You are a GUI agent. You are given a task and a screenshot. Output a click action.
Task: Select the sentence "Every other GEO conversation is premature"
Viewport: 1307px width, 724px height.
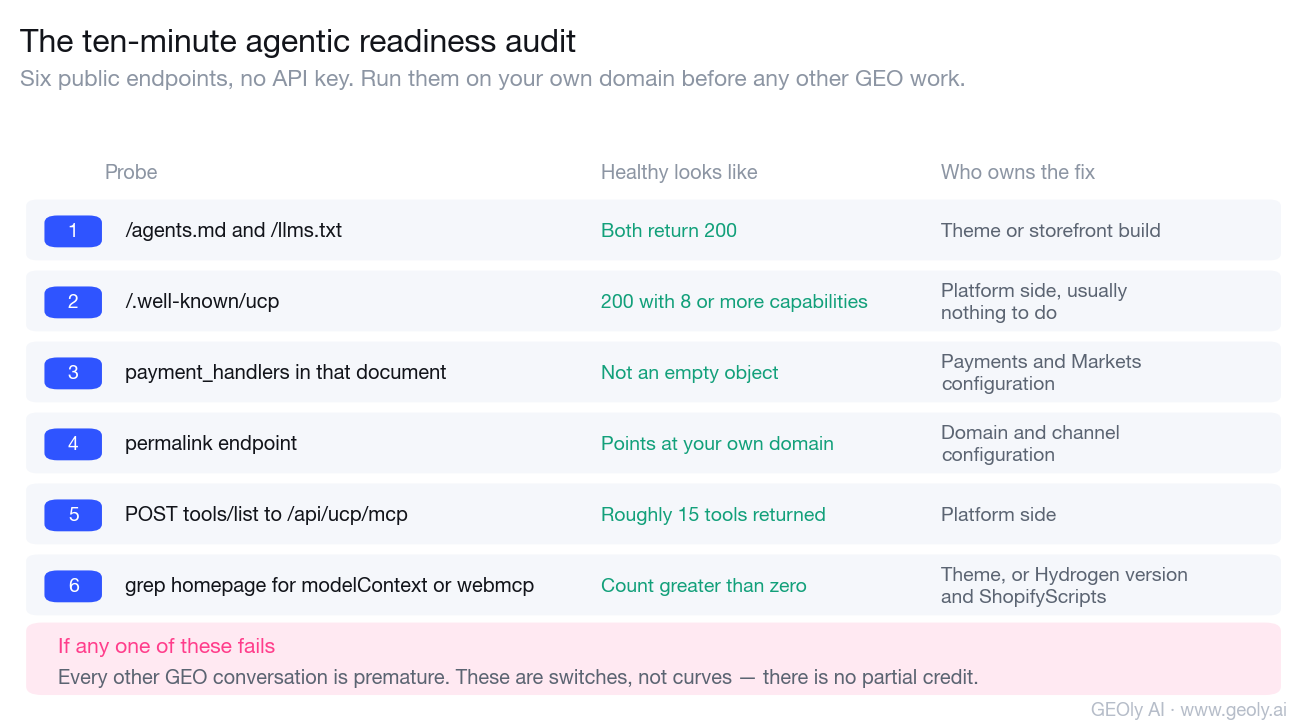tap(254, 677)
